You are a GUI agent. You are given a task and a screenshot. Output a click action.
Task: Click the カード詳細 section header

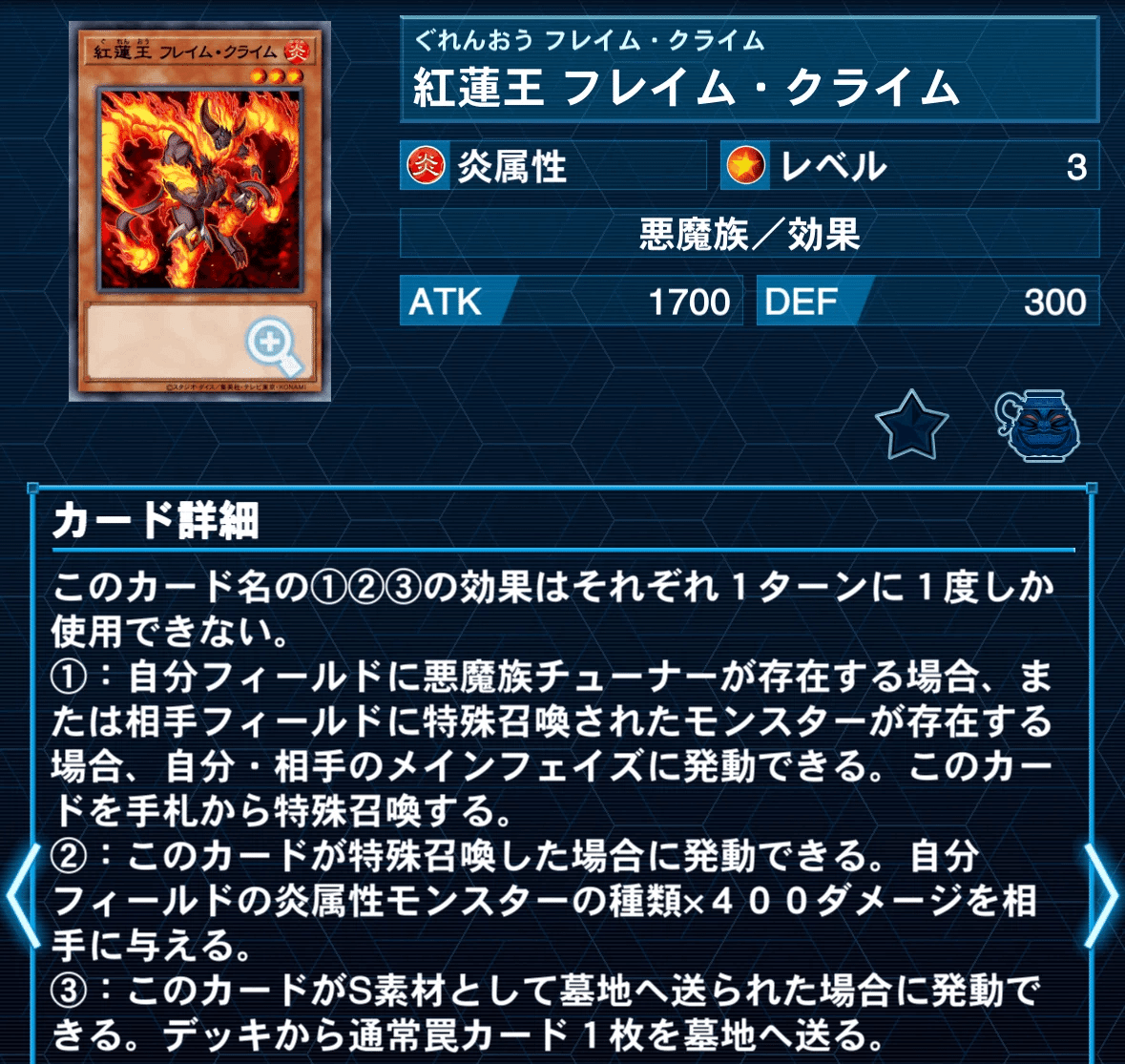pos(156,520)
